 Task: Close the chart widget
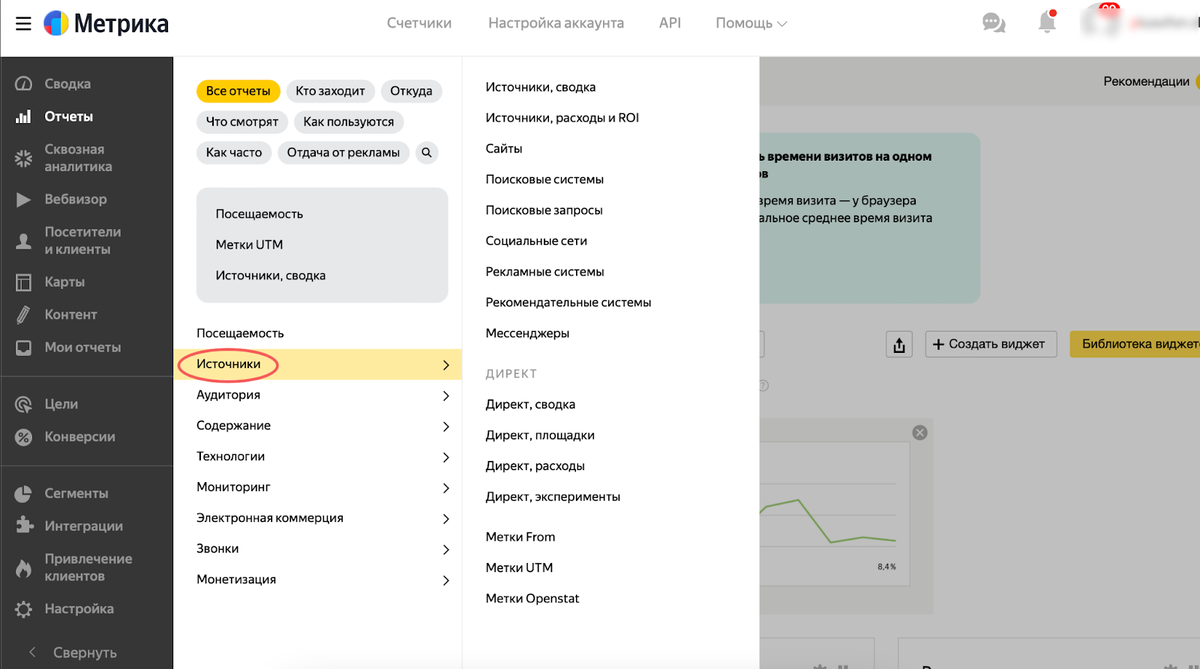pyautogui.click(x=920, y=432)
